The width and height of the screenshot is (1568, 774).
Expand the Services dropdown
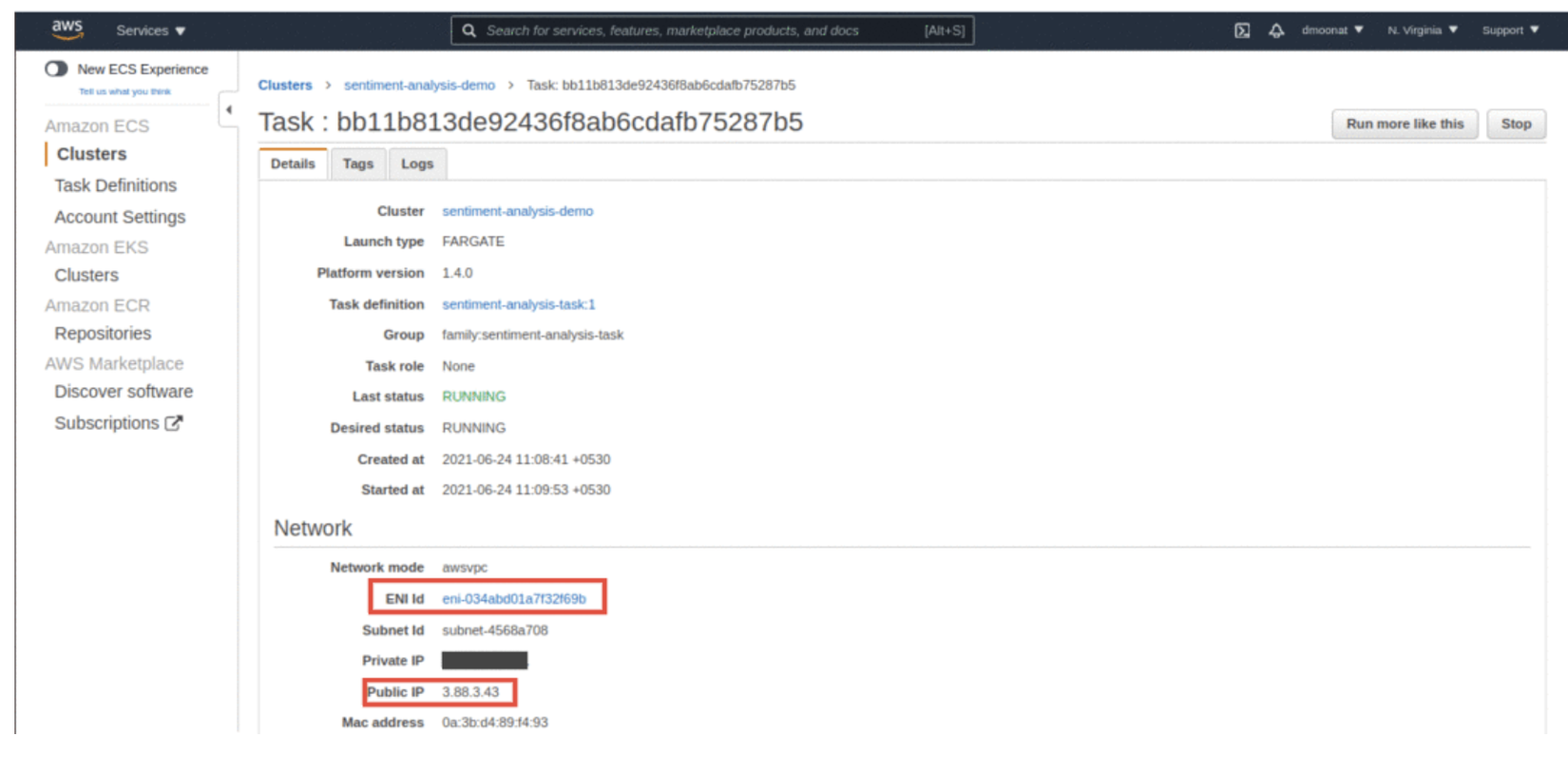click(150, 30)
